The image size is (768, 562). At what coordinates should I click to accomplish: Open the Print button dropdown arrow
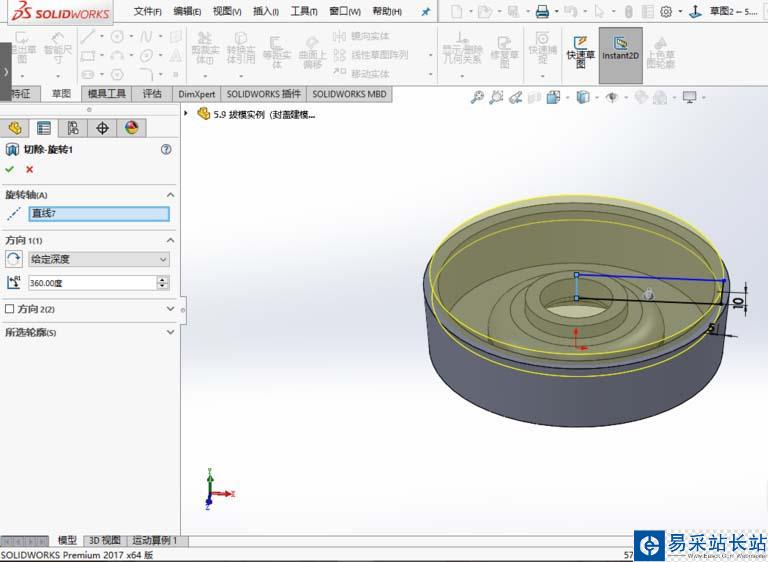[x=556, y=11]
